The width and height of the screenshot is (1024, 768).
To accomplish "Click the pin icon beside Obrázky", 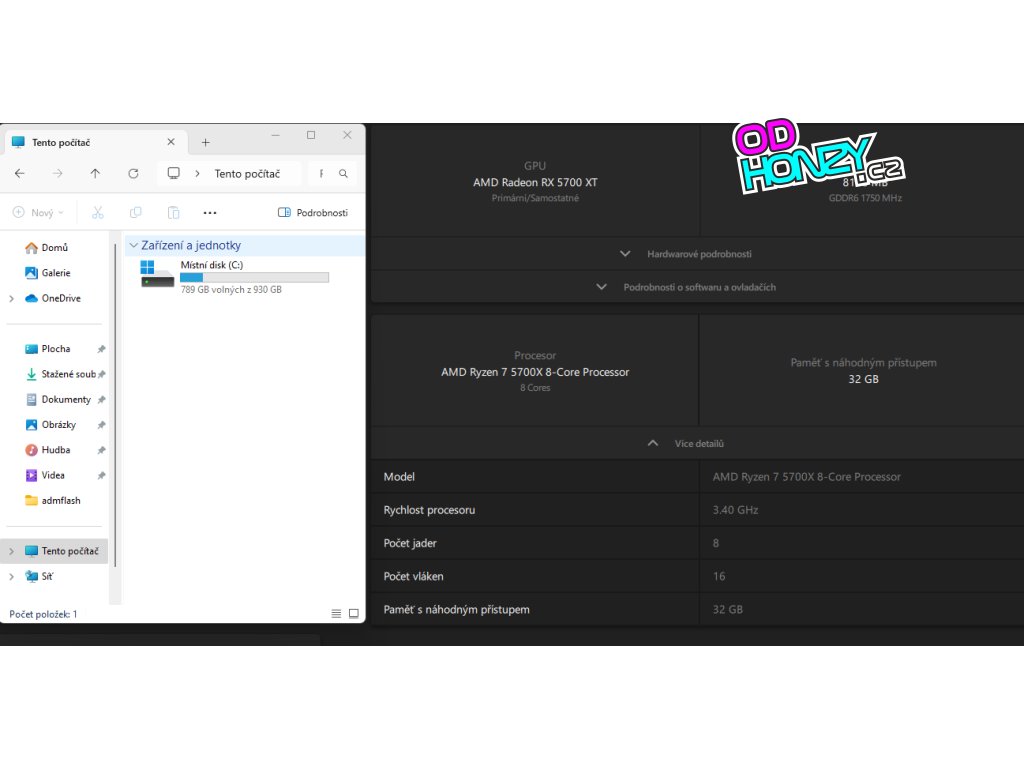I will (101, 425).
